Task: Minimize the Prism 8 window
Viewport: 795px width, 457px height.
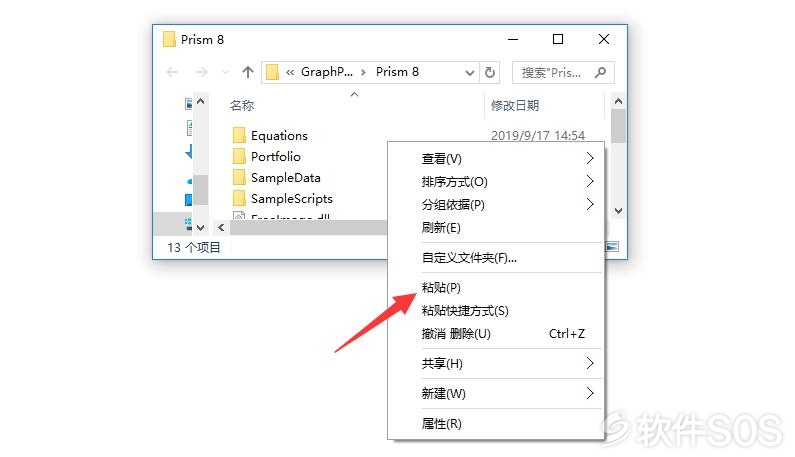Action: point(513,39)
